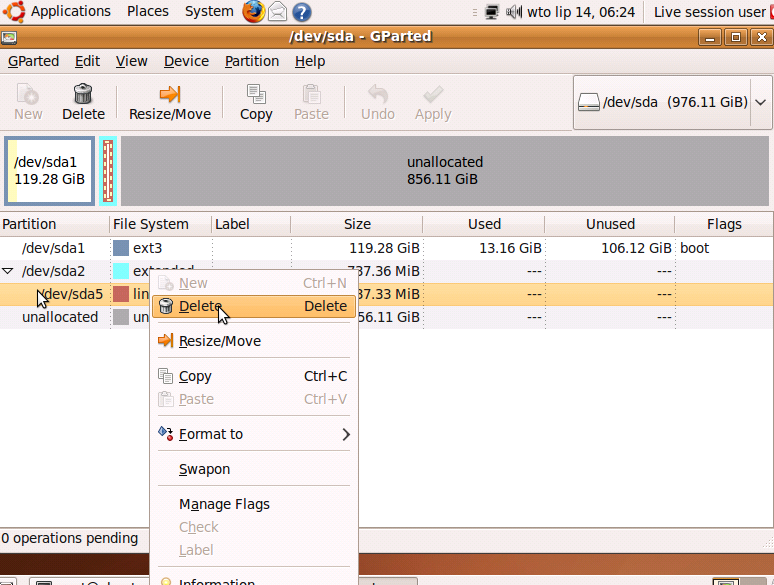Click the gray unallocated color swatch

(121, 317)
